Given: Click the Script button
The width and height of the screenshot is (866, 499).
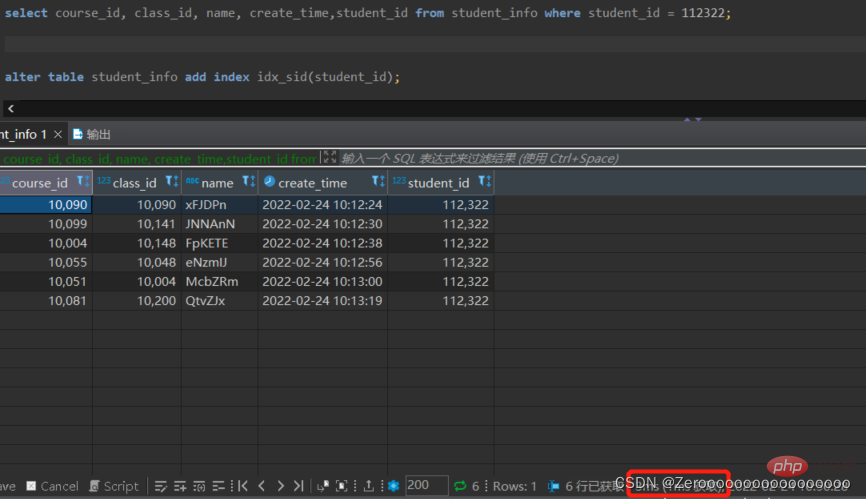Looking at the screenshot, I should pyautogui.click(x=114, y=486).
